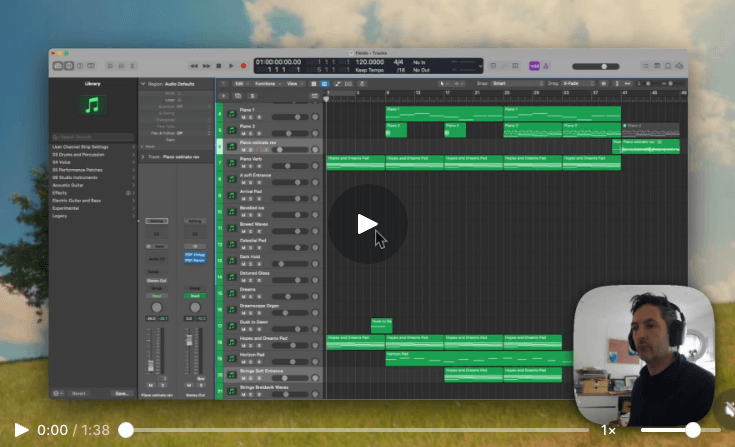Expand the Track Piano ostinato rev section
The image size is (735, 447).
(x=143, y=157)
